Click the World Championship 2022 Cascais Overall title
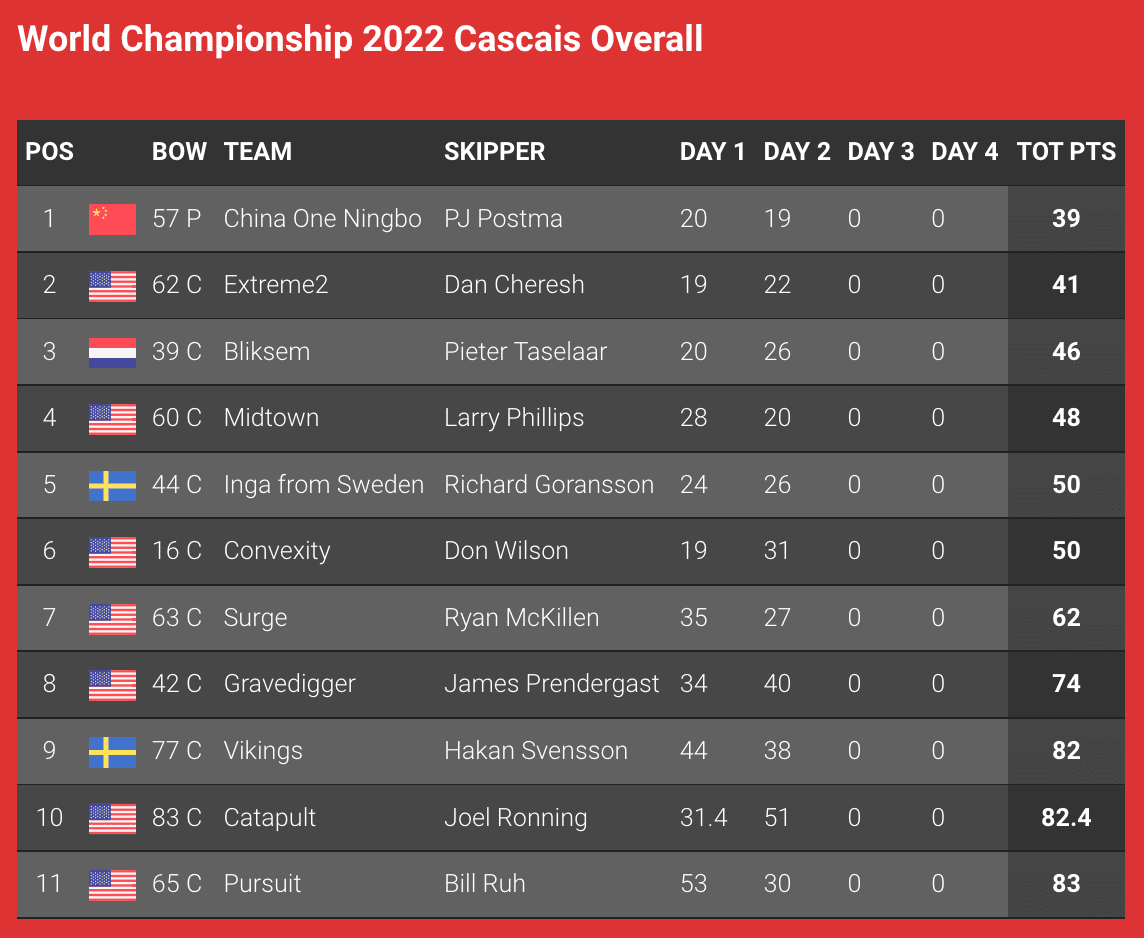This screenshot has width=1144, height=938. [360, 39]
